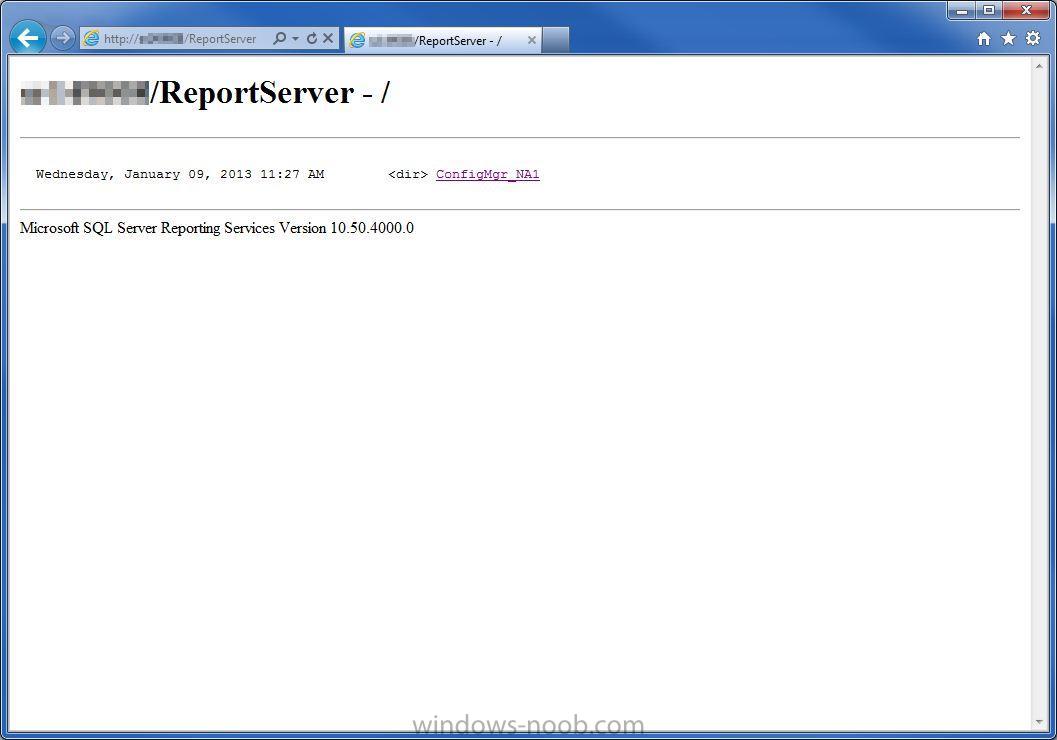The image size is (1057, 740).
Task: Click the scrollbar up arrow
Action: pyautogui.click(x=1039, y=66)
